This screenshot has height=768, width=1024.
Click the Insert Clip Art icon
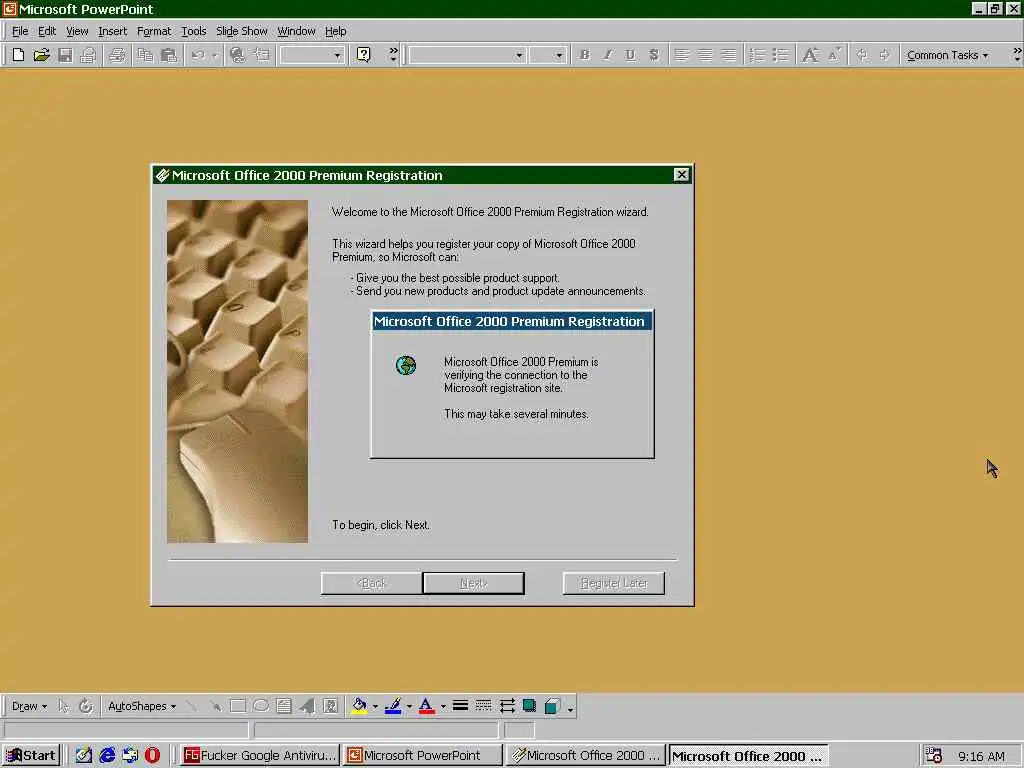click(x=330, y=706)
